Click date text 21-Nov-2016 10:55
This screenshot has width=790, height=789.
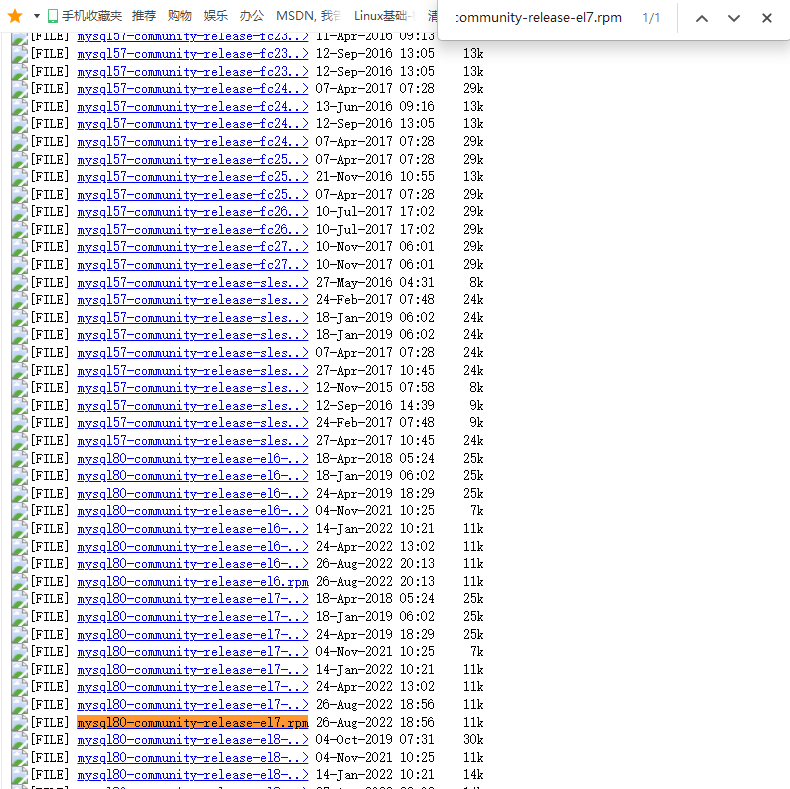pos(375,177)
